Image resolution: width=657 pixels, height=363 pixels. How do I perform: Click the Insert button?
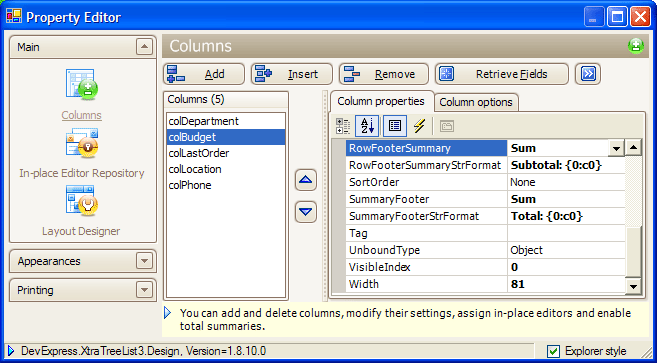pos(292,74)
